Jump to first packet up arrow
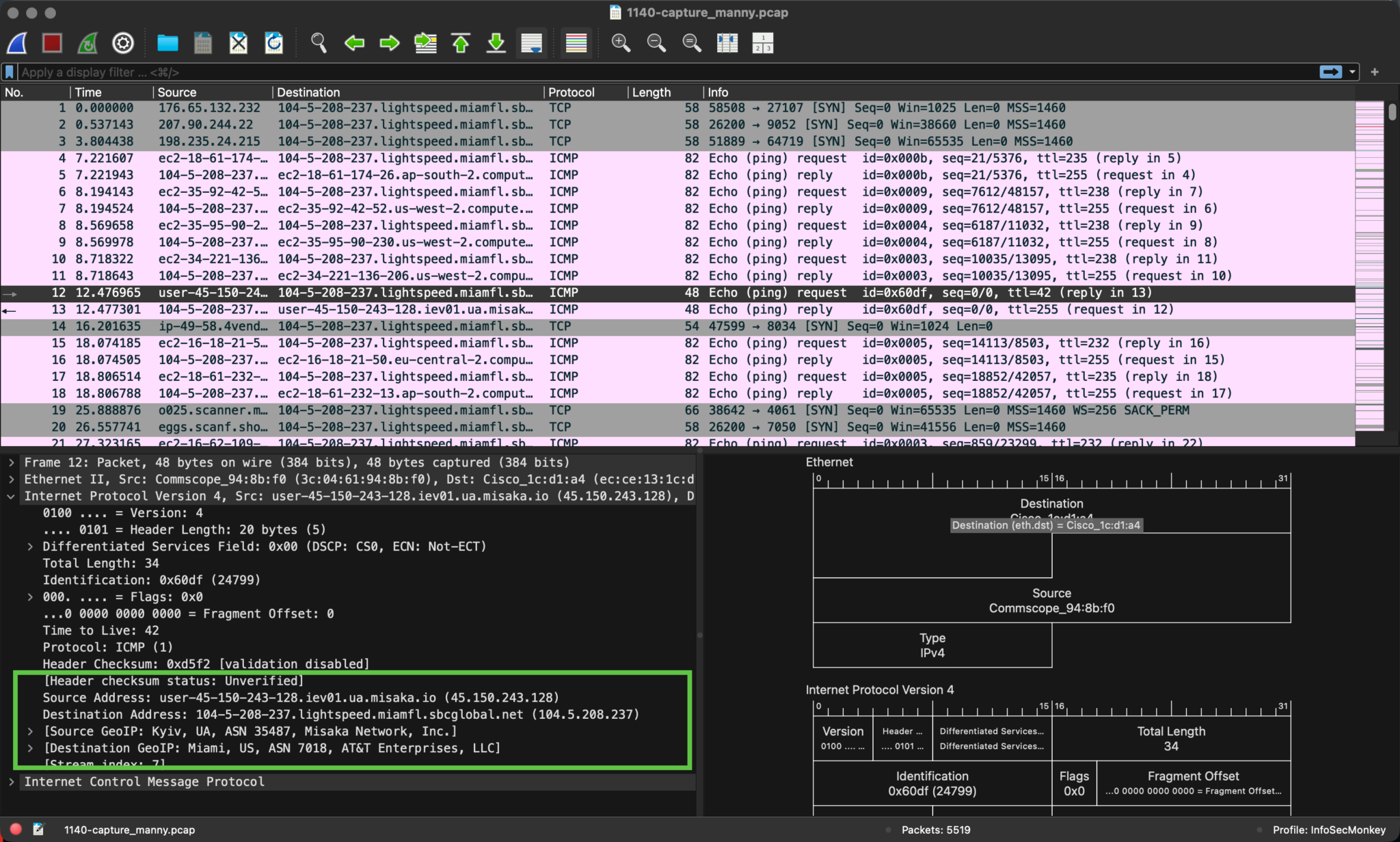The width and height of the screenshot is (1400, 842). 461,43
